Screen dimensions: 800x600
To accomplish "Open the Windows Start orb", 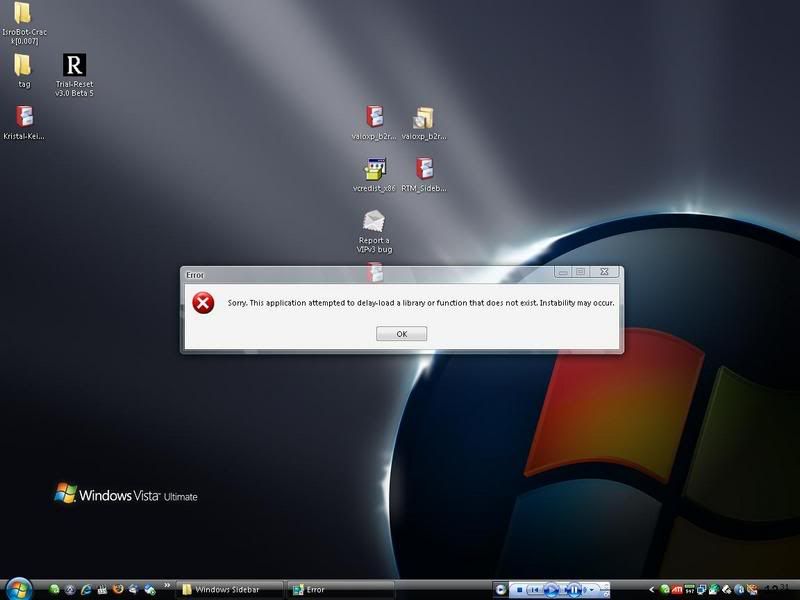I will click(17, 589).
